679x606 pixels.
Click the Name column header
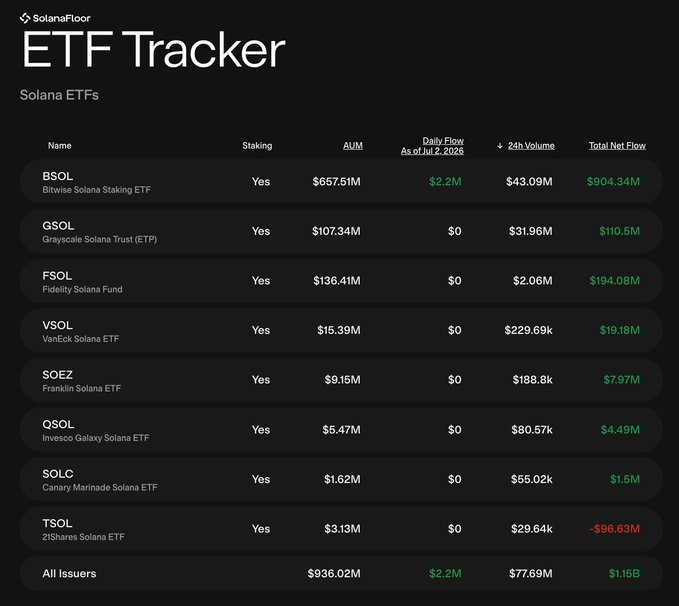tap(60, 146)
